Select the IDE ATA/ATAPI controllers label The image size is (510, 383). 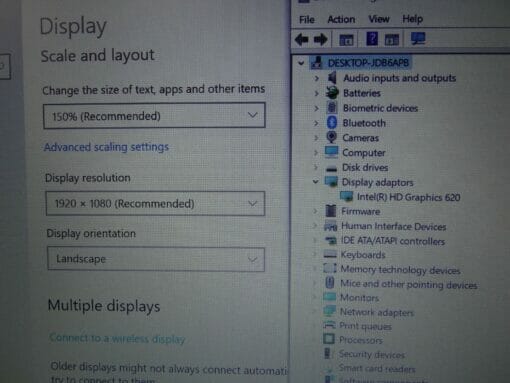(393, 241)
